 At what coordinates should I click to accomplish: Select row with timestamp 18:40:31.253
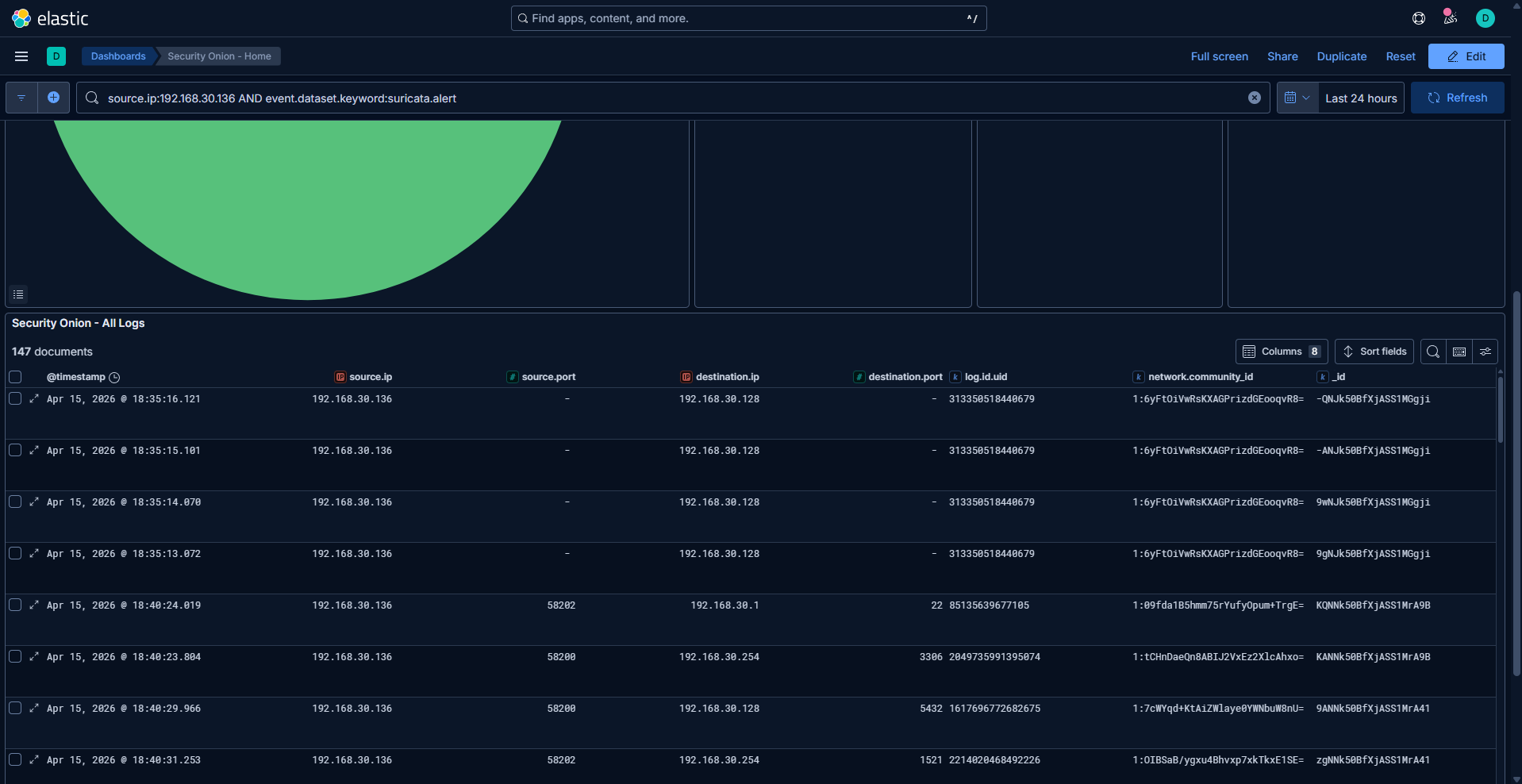(x=15, y=759)
